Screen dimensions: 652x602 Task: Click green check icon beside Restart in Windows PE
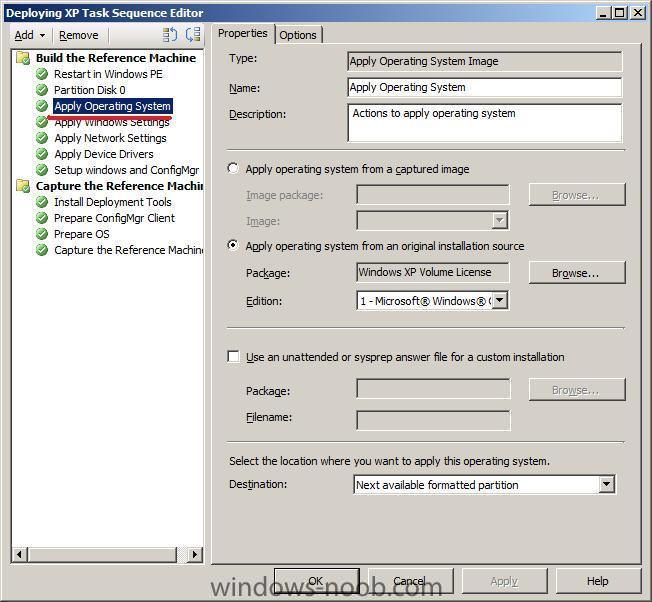point(42,74)
